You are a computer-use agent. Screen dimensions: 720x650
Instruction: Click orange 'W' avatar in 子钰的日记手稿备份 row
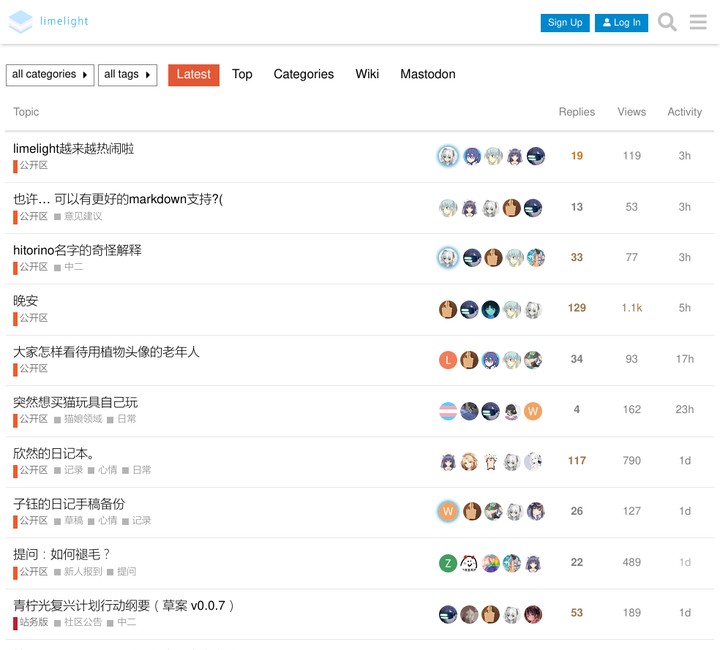pyautogui.click(x=448, y=512)
